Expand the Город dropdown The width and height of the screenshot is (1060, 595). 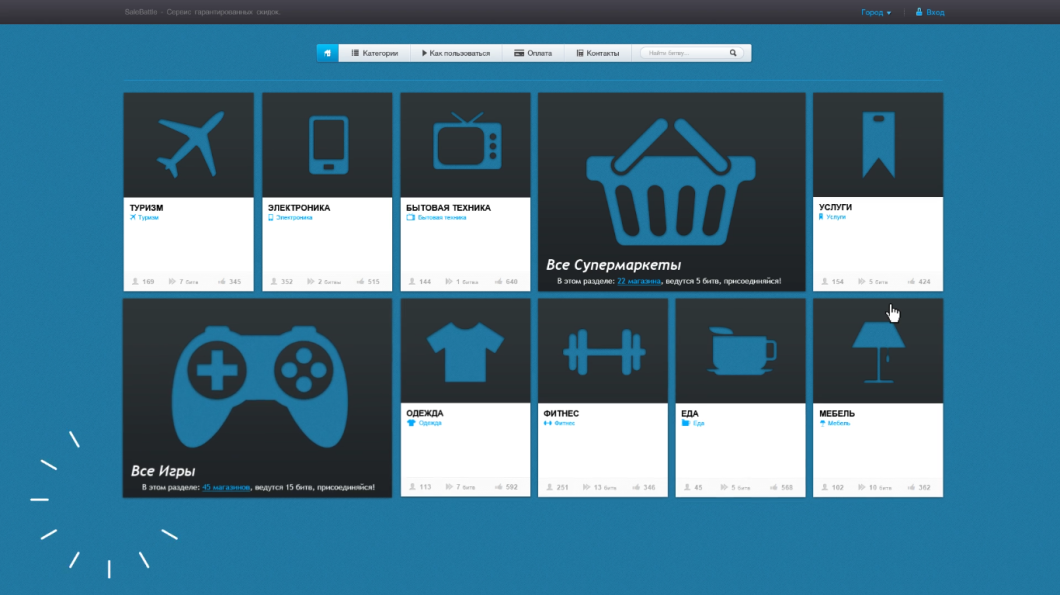(875, 13)
